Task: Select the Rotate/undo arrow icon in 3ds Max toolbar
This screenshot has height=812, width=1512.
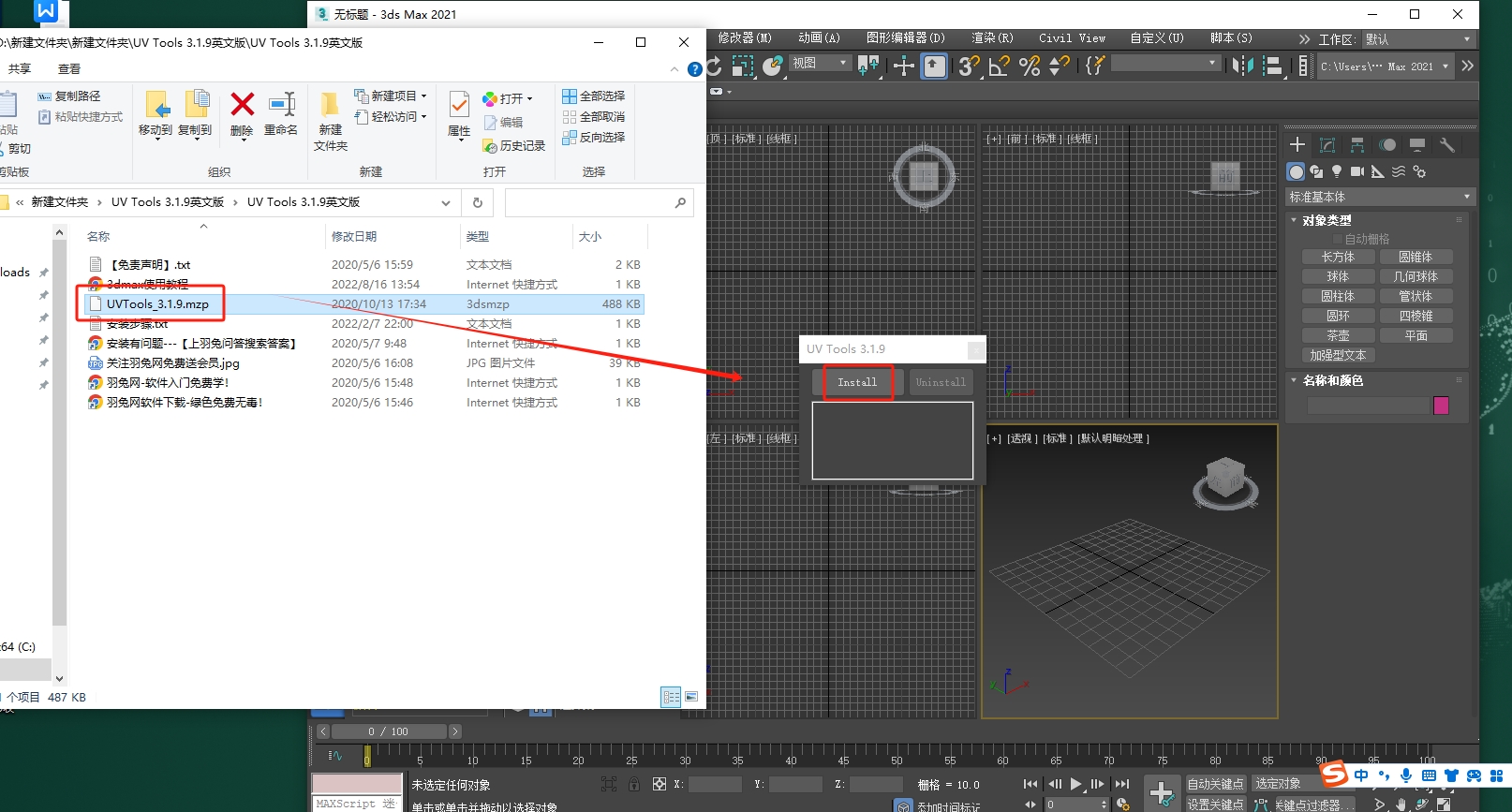Action: (715, 66)
